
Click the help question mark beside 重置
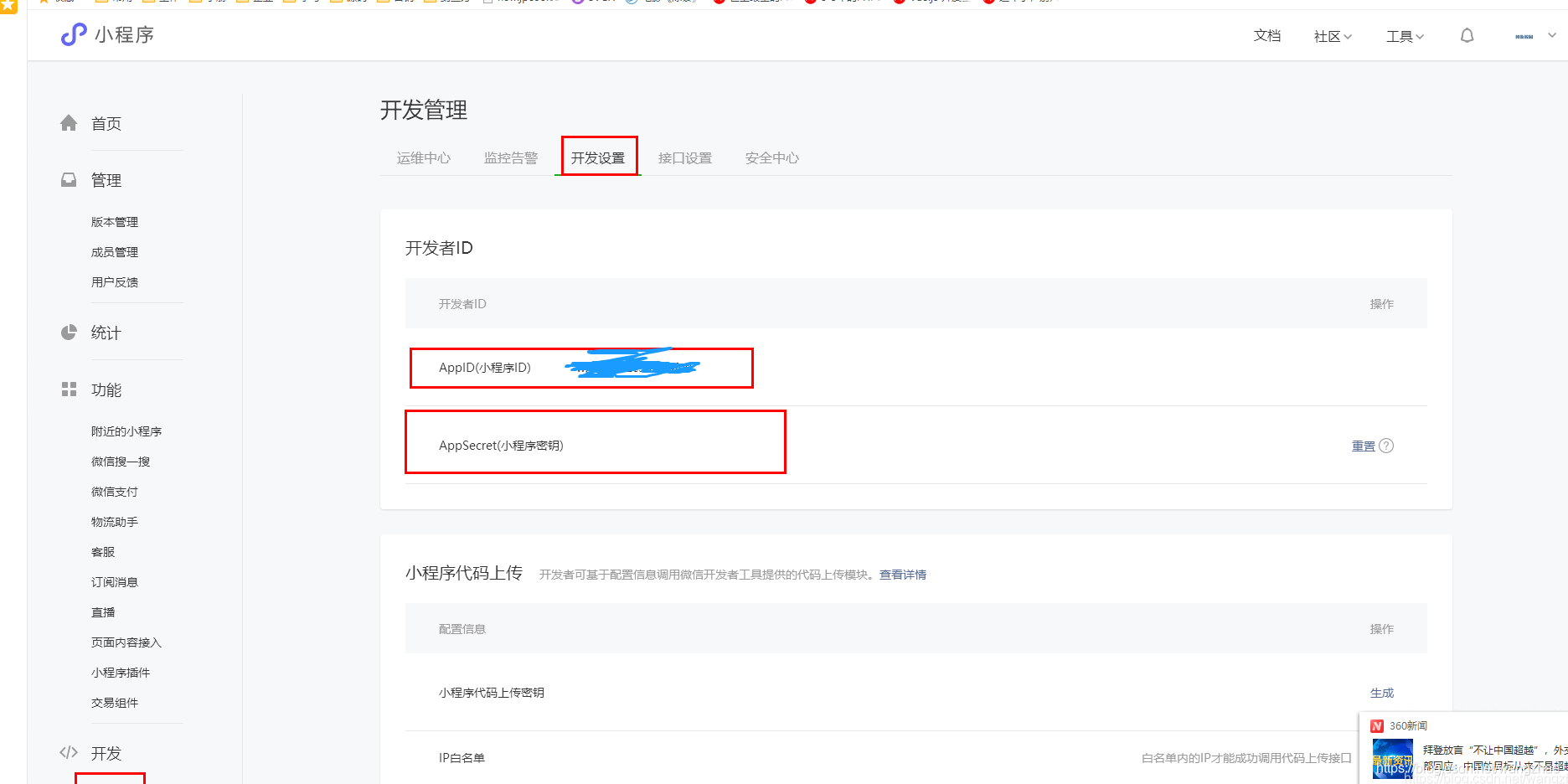click(1388, 445)
